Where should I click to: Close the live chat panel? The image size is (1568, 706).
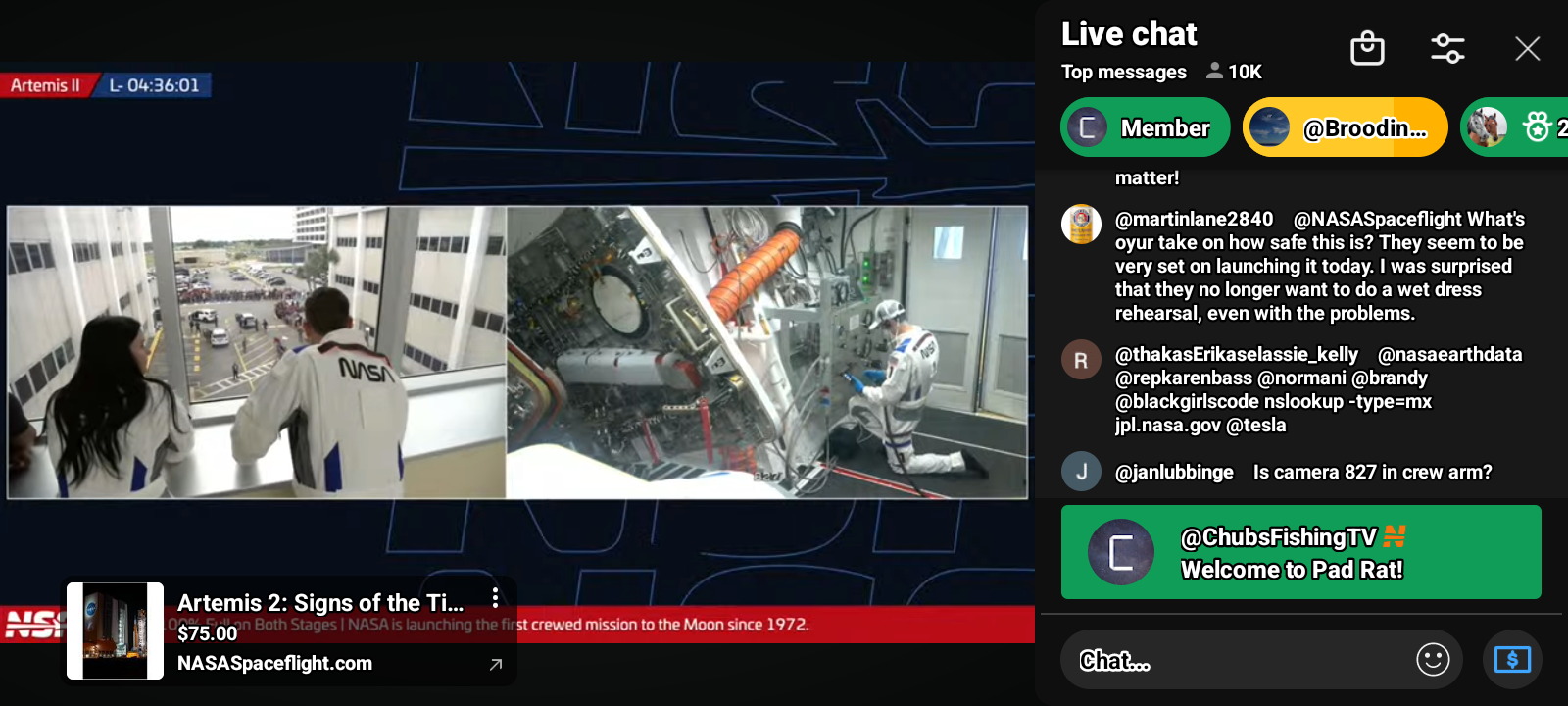coord(1527,48)
